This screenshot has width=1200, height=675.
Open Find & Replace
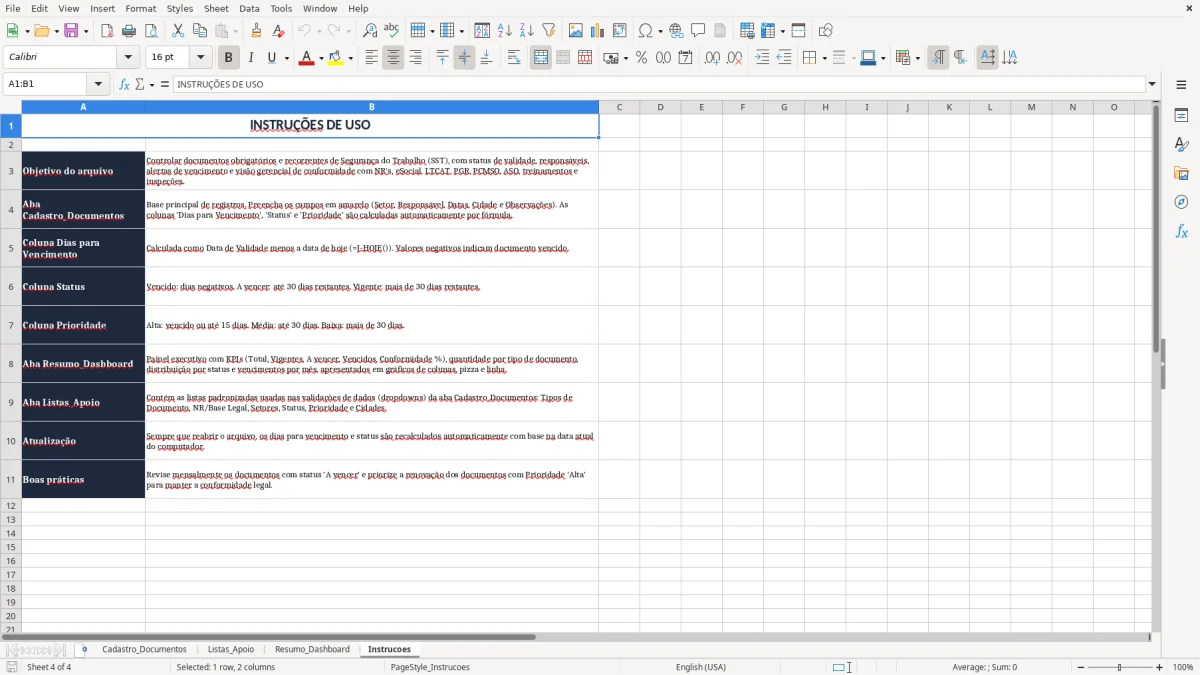click(x=370, y=31)
